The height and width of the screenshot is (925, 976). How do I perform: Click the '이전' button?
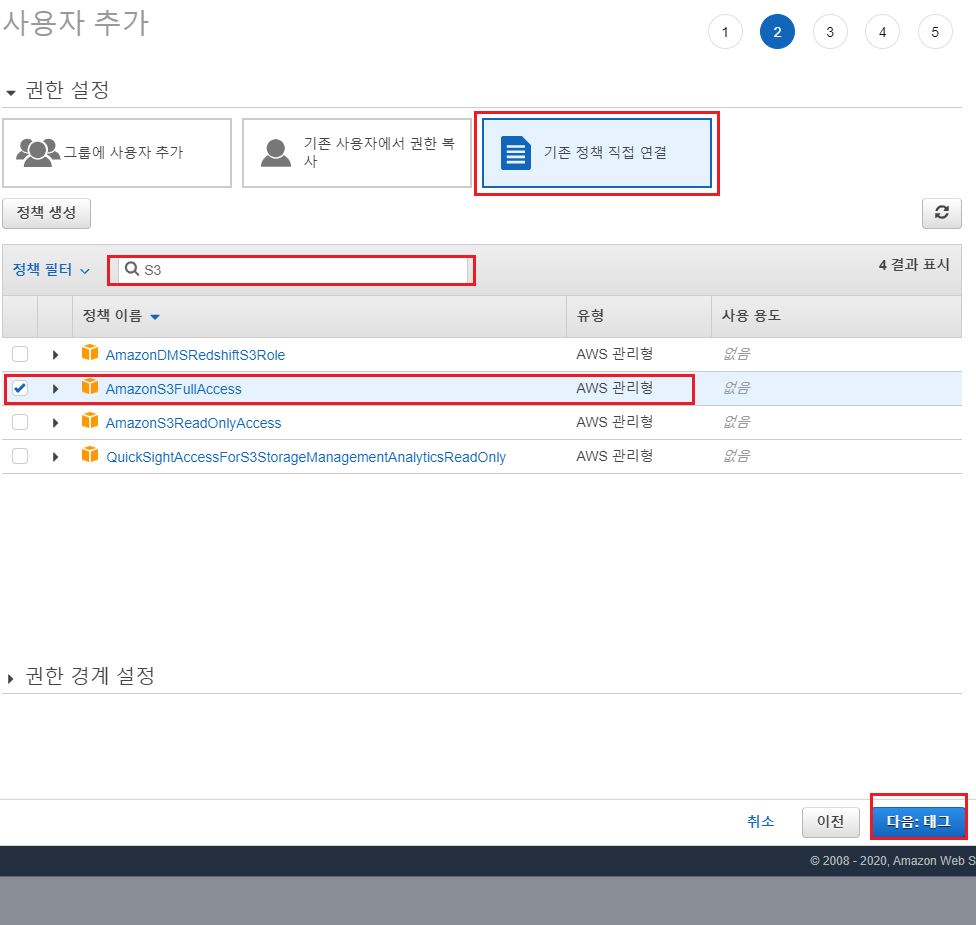pyautogui.click(x=830, y=822)
